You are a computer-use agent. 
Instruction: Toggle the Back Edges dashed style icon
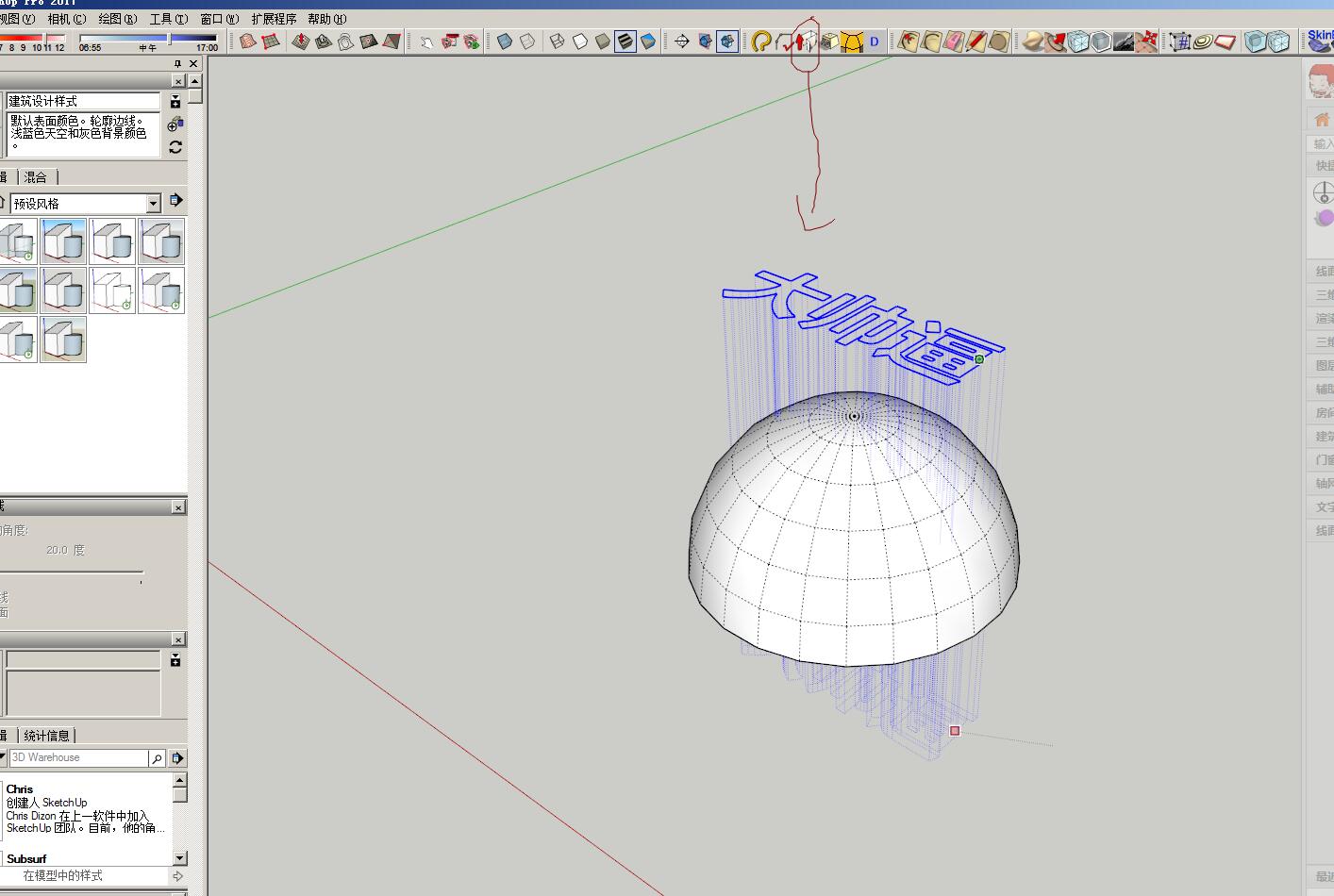coord(527,41)
